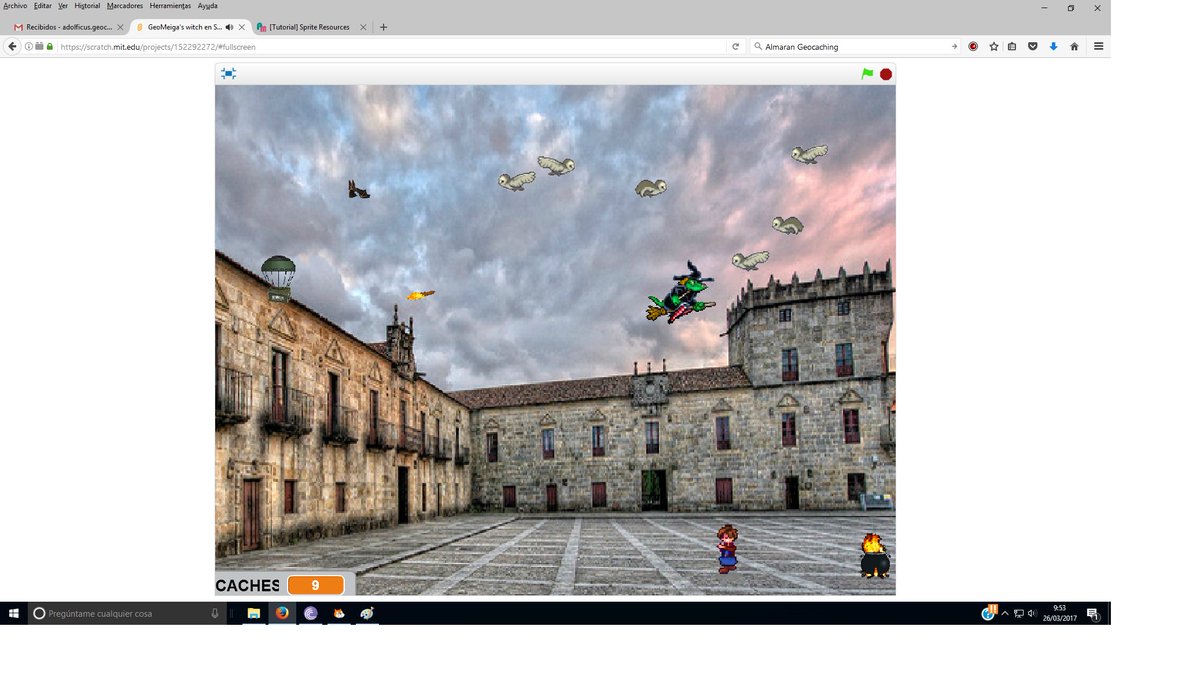The width and height of the screenshot is (1200, 674).
Task: Click the parachute sprite near the building
Action: click(278, 278)
